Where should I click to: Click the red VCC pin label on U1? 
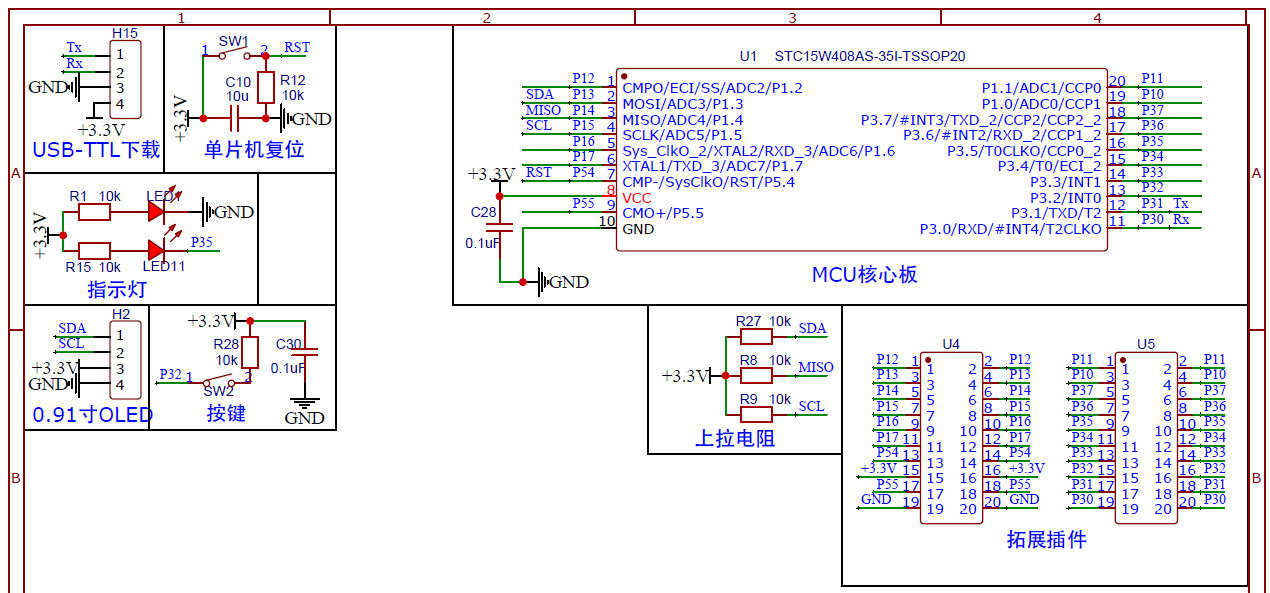tap(637, 198)
